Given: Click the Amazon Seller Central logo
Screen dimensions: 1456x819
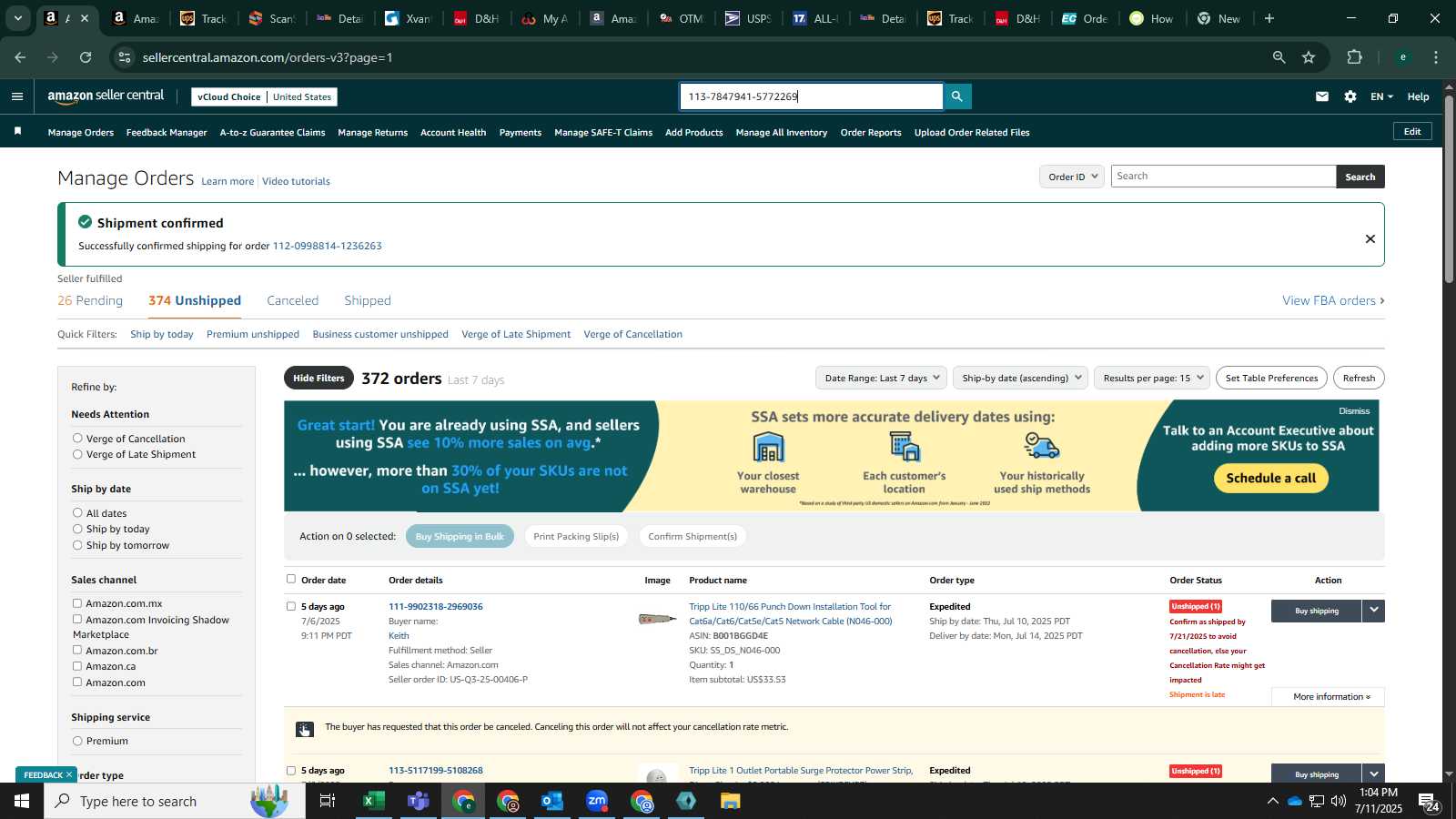Looking at the screenshot, I should [106, 96].
